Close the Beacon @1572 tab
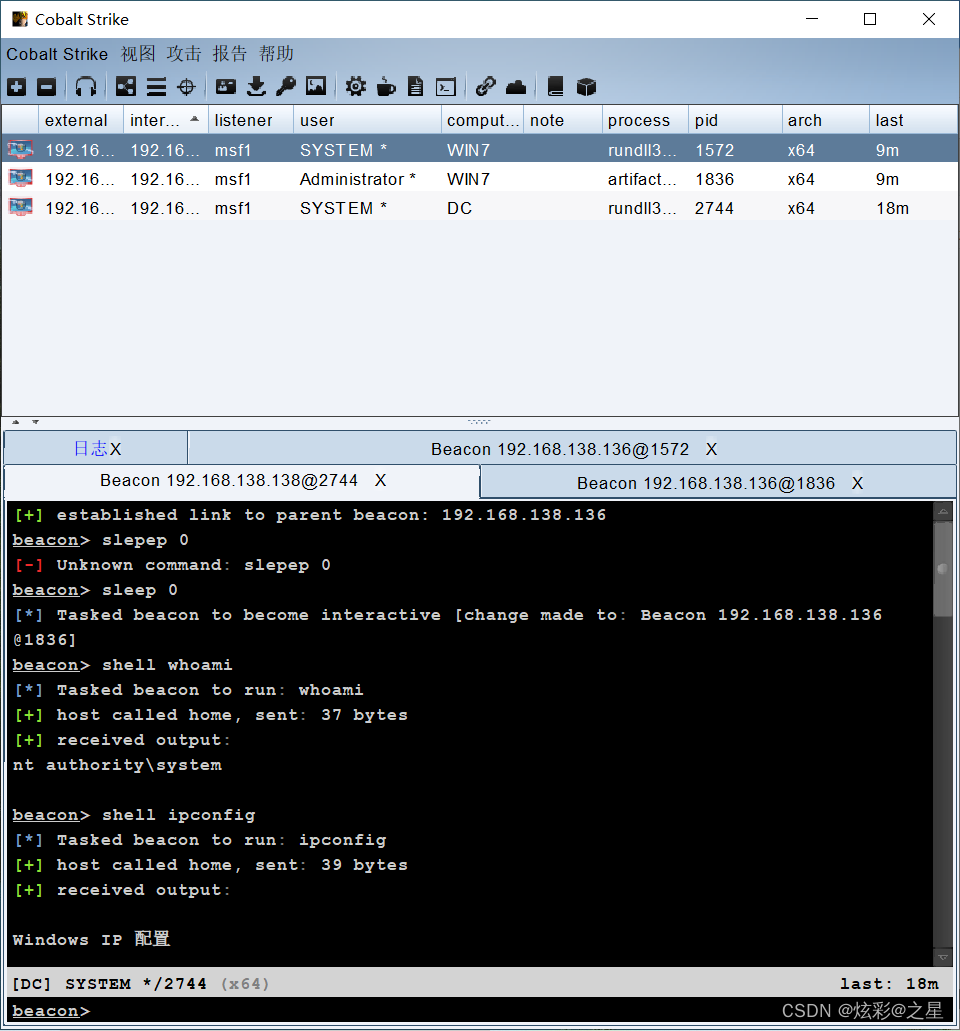The image size is (960, 1031). [711, 449]
